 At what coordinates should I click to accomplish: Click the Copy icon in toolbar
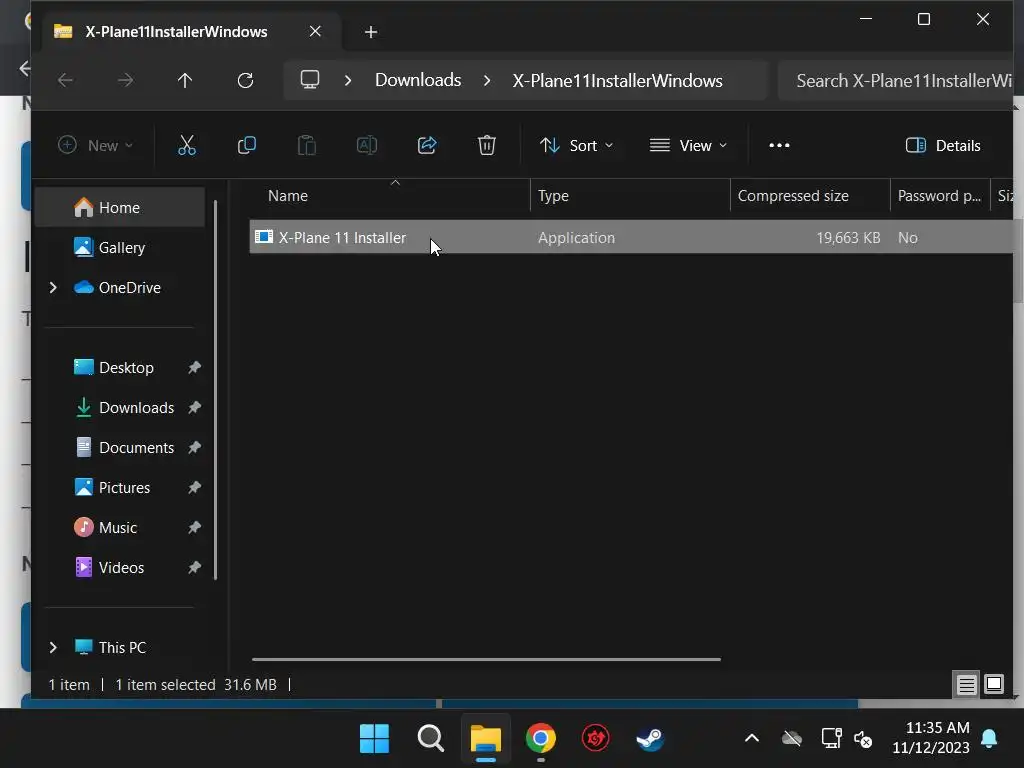pos(246,145)
